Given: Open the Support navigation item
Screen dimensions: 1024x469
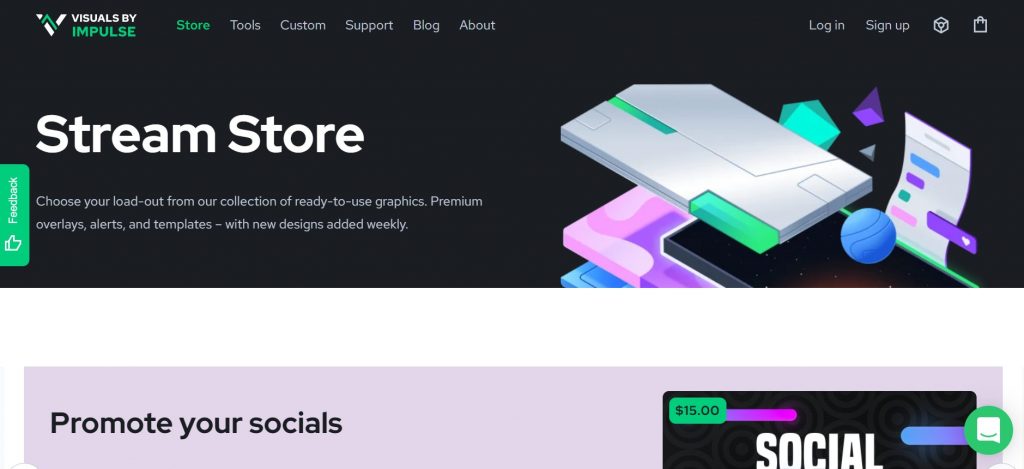Looking at the screenshot, I should pos(369,25).
